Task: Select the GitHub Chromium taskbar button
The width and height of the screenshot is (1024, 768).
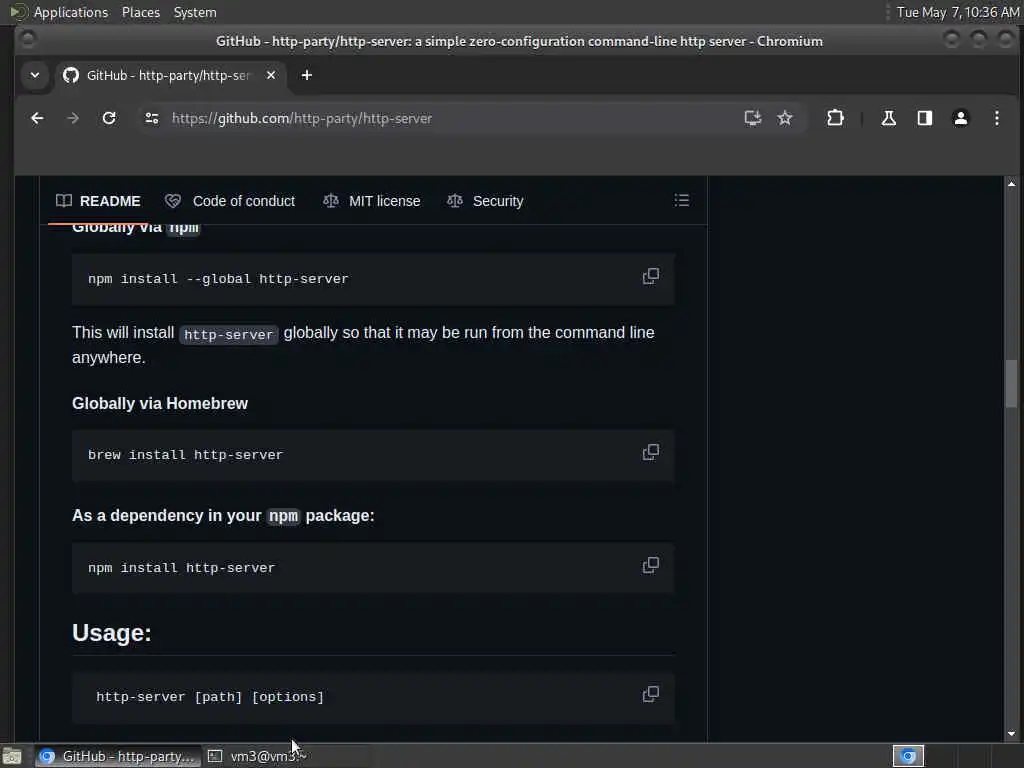Action: [x=118, y=757]
